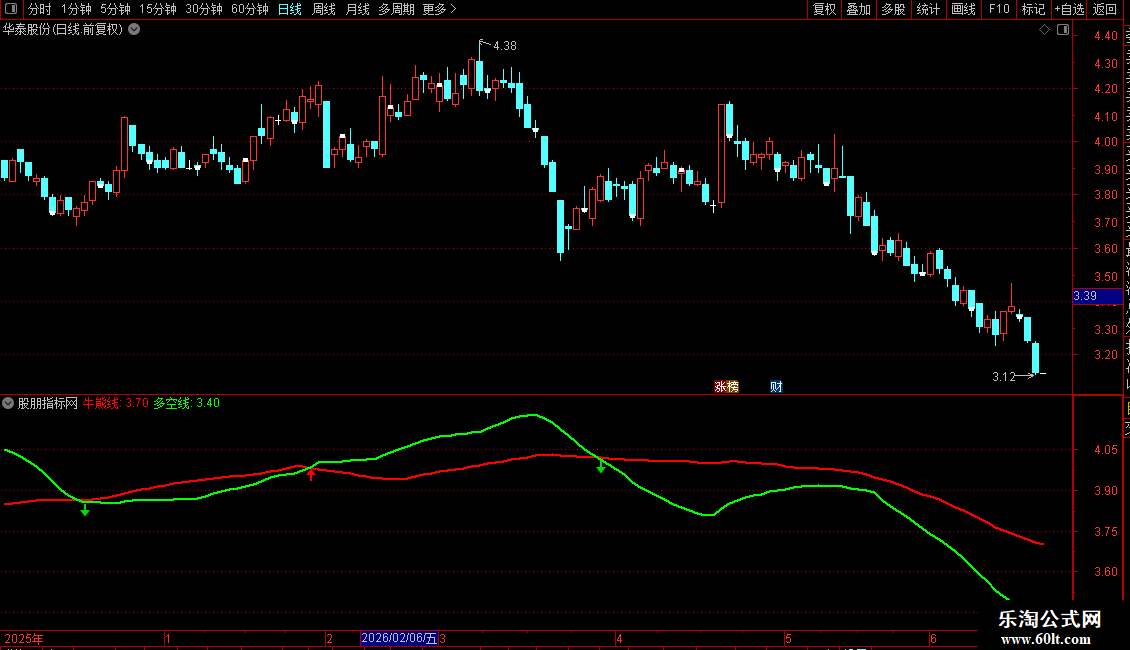Click the 华泰股份(日线.前复权) chart title
1130x650 pixels.
coord(63,30)
